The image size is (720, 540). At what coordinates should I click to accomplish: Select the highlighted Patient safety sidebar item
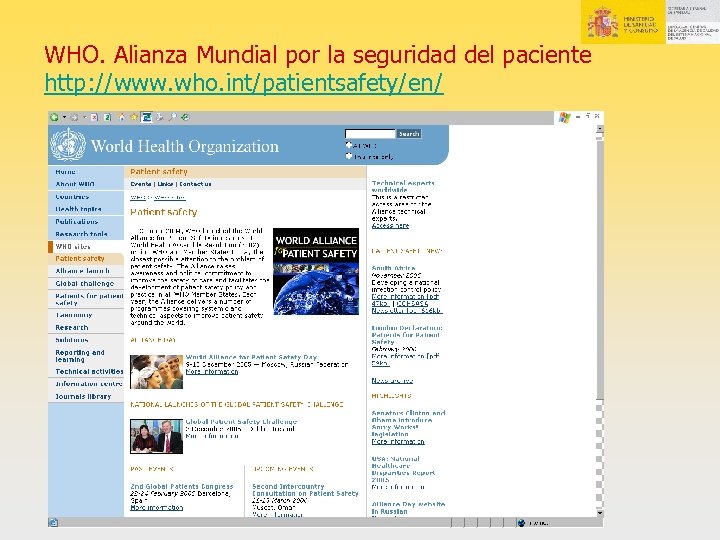point(80,259)
